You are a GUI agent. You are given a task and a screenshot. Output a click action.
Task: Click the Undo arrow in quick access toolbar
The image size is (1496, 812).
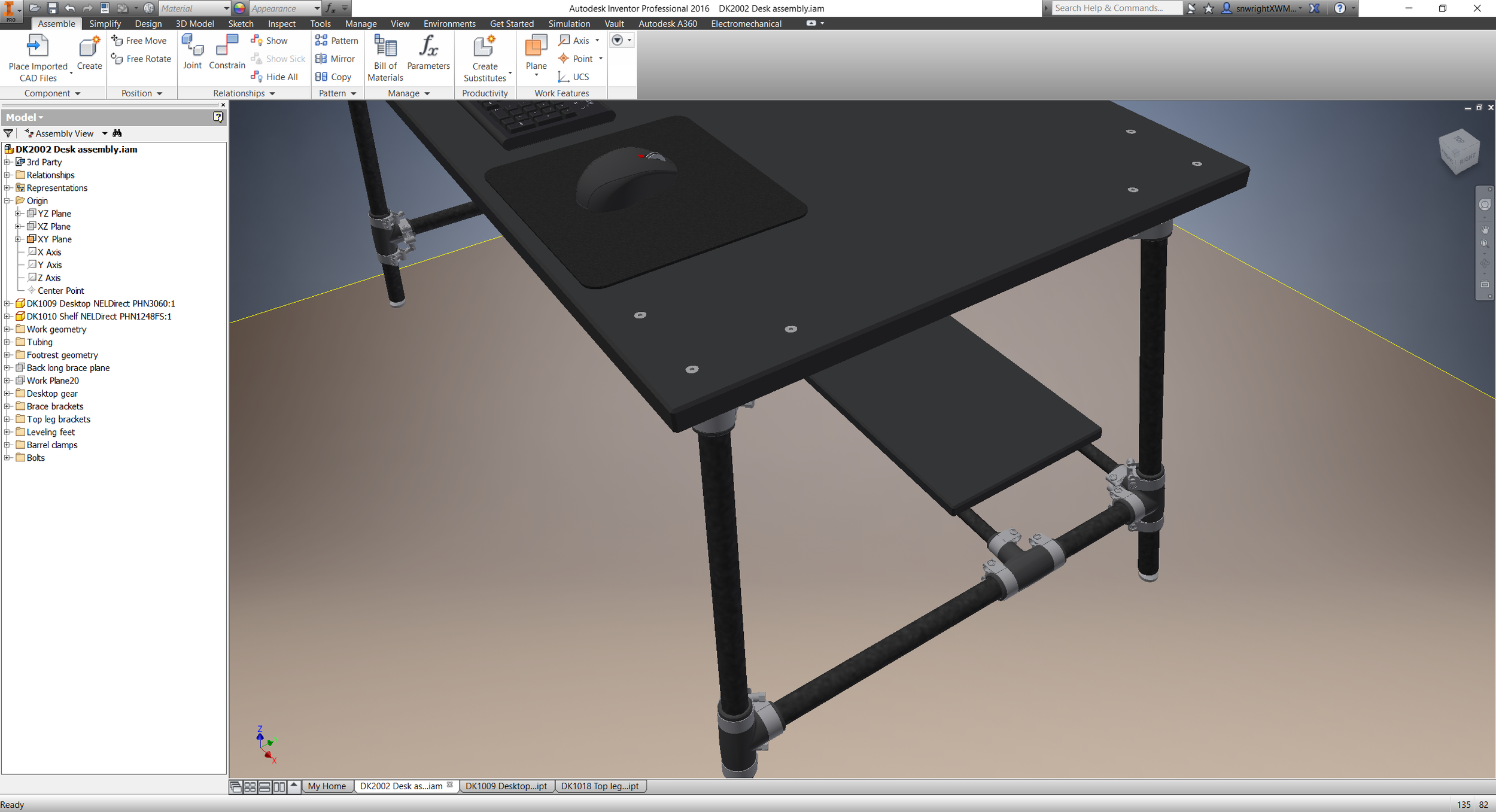pyautogui.click(x=69, y=8)
